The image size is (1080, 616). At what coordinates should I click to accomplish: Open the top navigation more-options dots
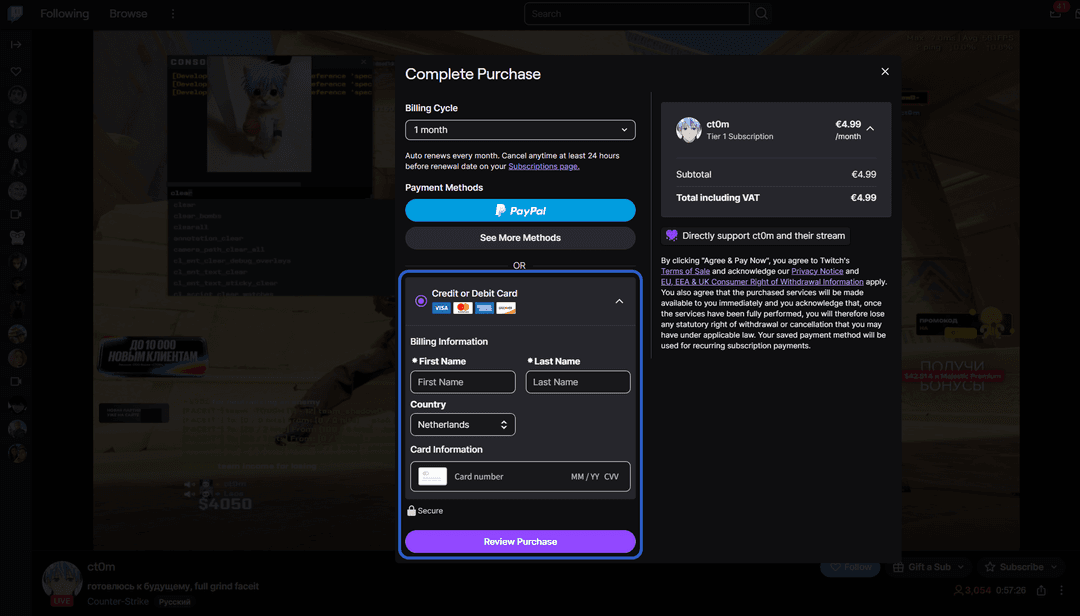(173, 14)
